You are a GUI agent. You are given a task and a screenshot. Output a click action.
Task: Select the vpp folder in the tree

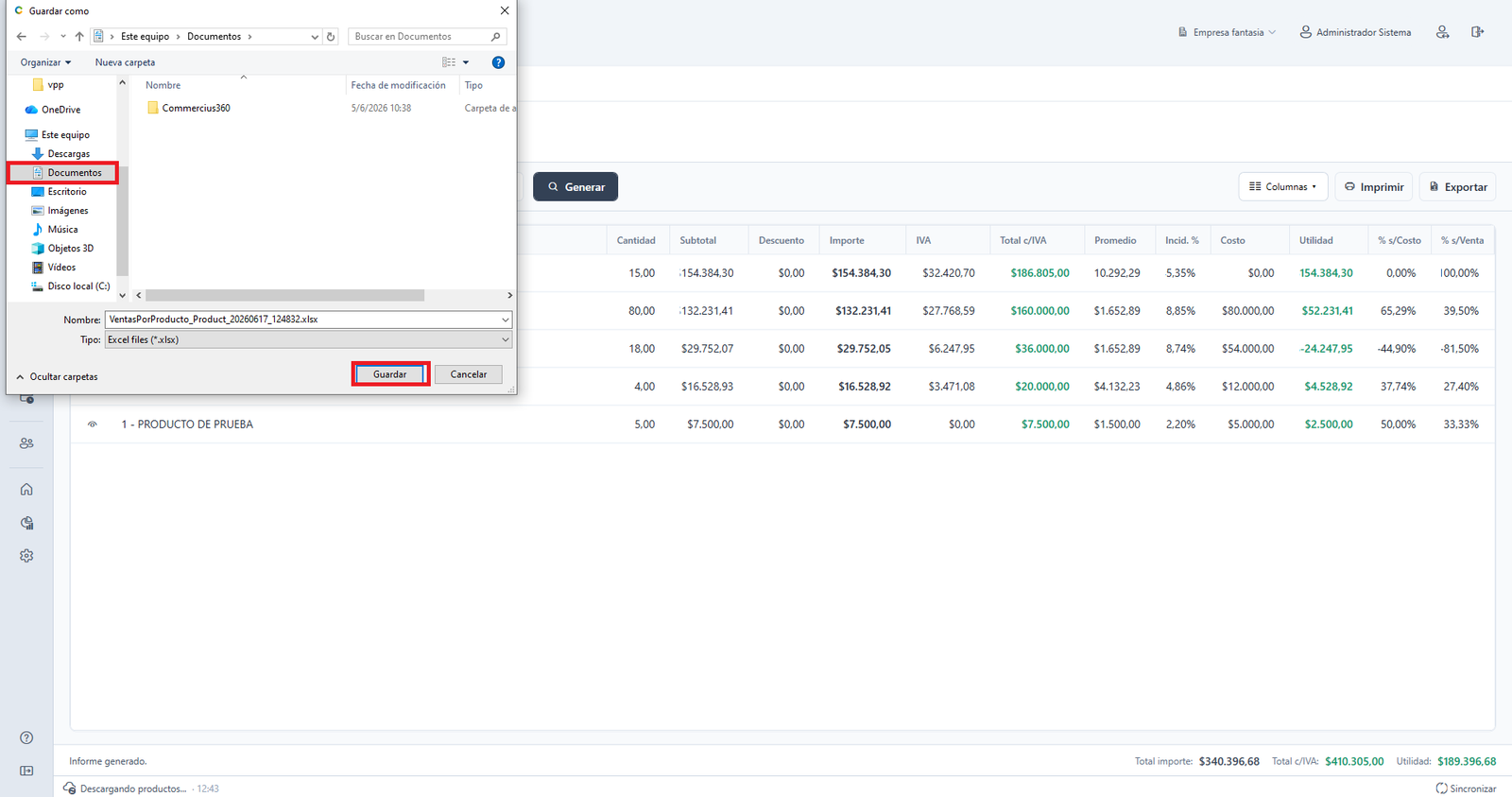click(56, 85)
